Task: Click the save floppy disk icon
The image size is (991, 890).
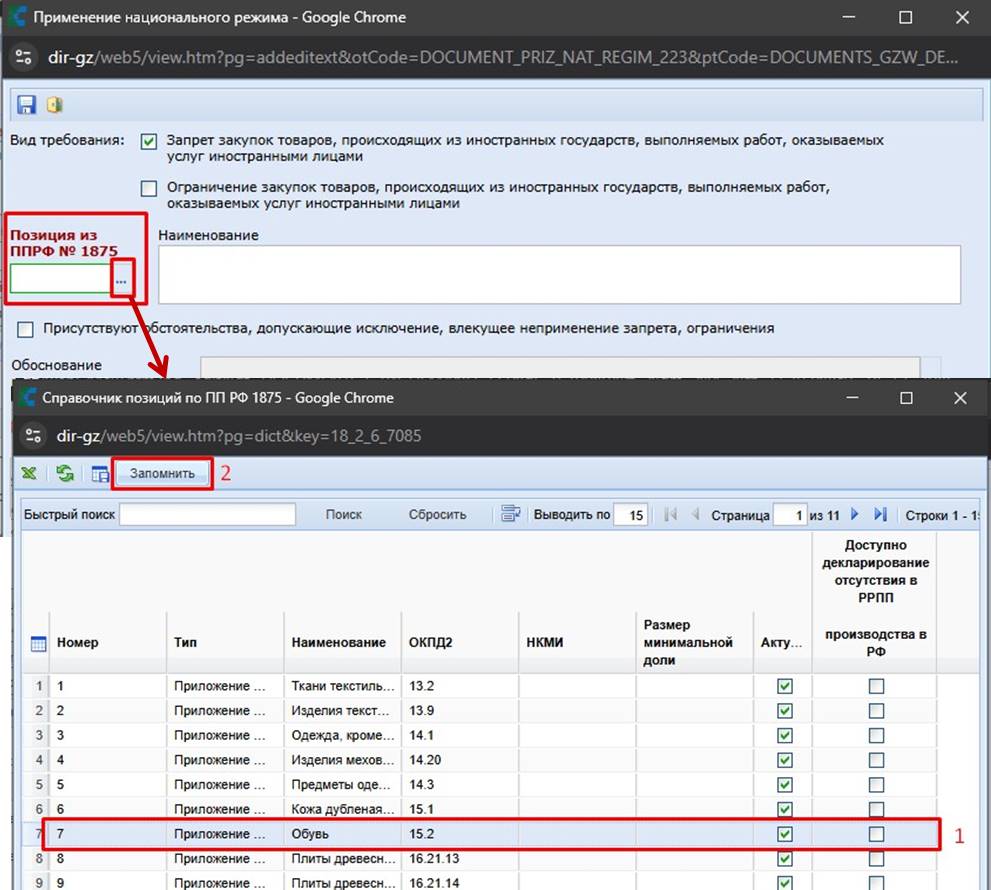Action: pyautogui.click(x=26, y=104)
